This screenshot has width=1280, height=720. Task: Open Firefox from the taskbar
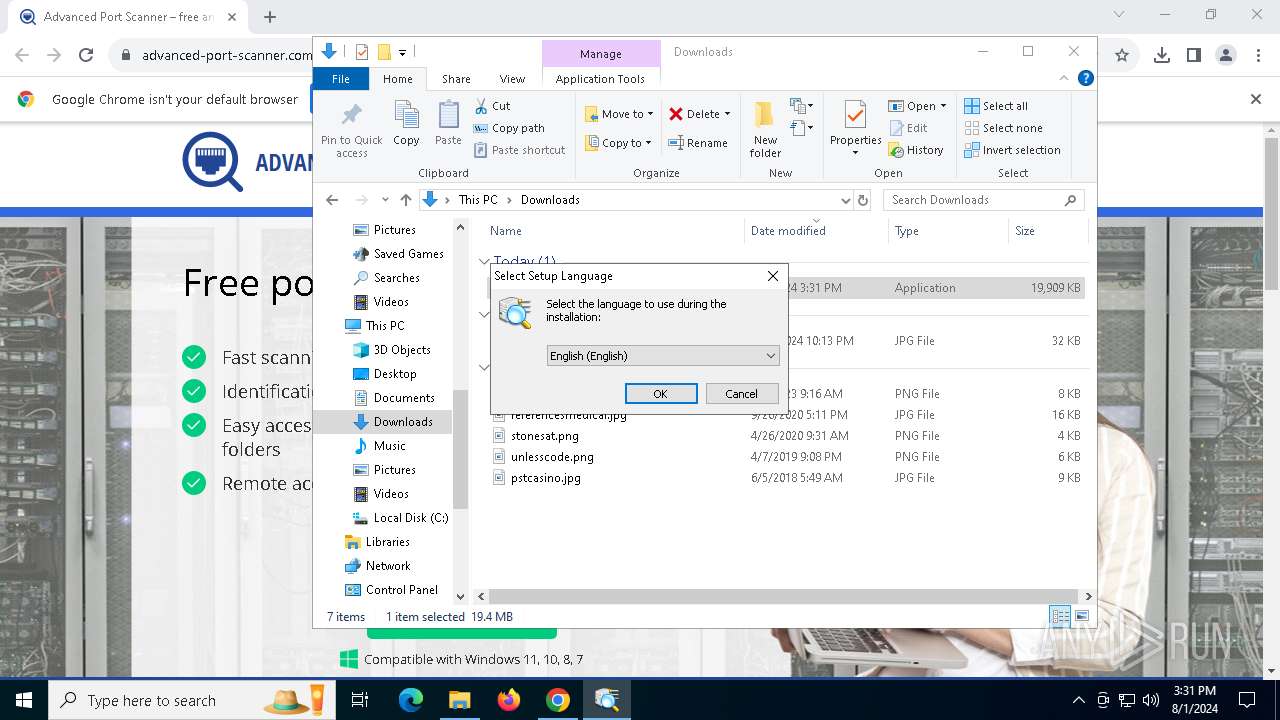[509, 700]
